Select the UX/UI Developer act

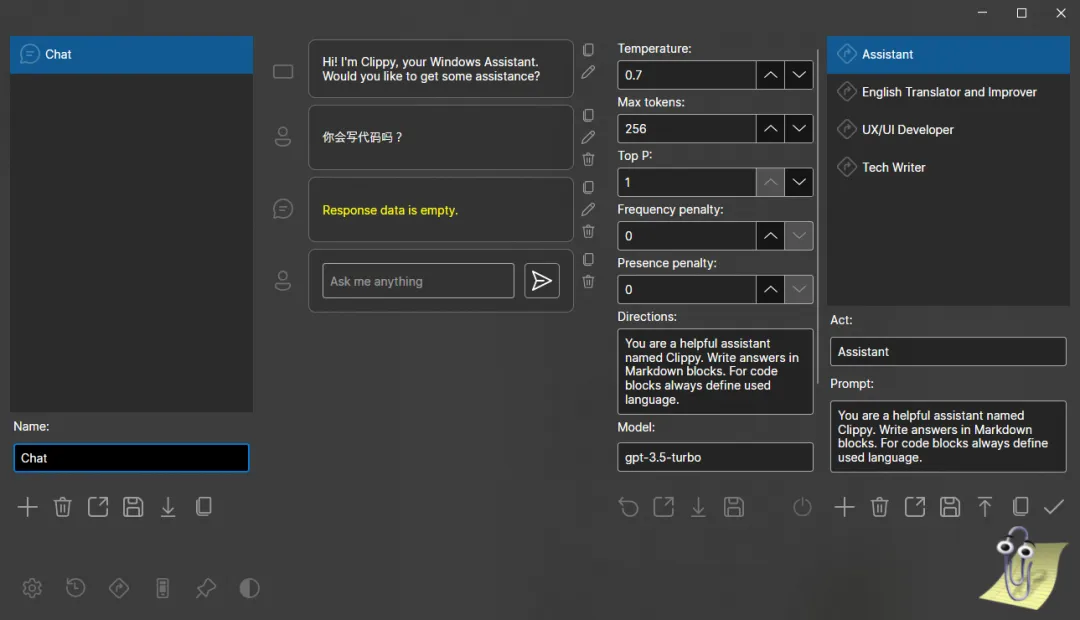948,130
